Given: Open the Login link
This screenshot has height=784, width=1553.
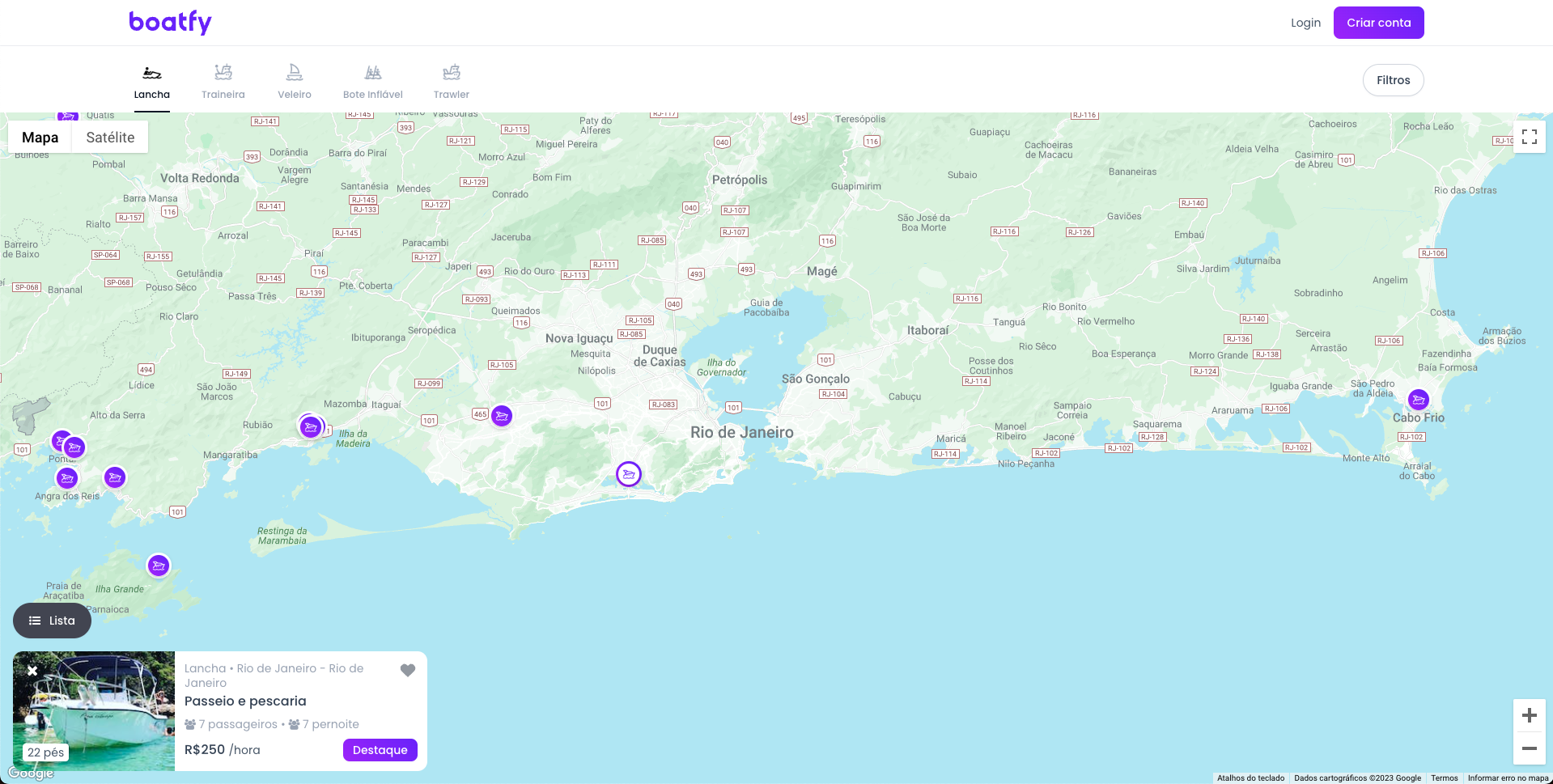Looking at the screenshot, I should click(x=1305, y=23).
